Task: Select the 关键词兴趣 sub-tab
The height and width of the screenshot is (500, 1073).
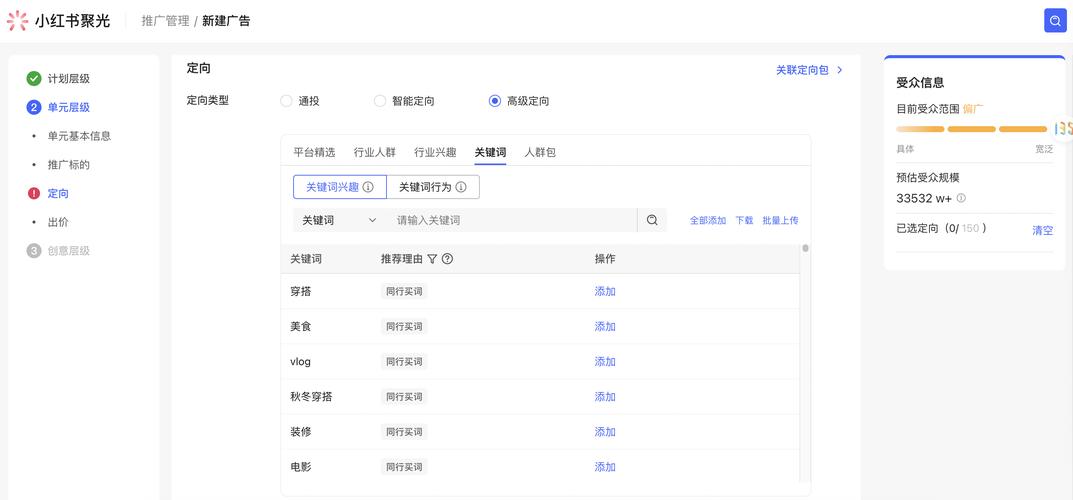Action: [x=339, y=187]
